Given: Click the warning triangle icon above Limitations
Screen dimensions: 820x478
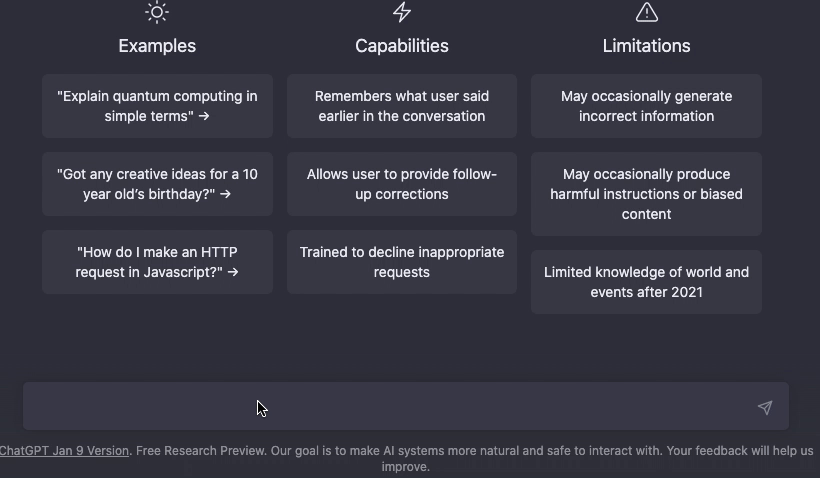Looking at the screenshot, I should pos(646,12).
